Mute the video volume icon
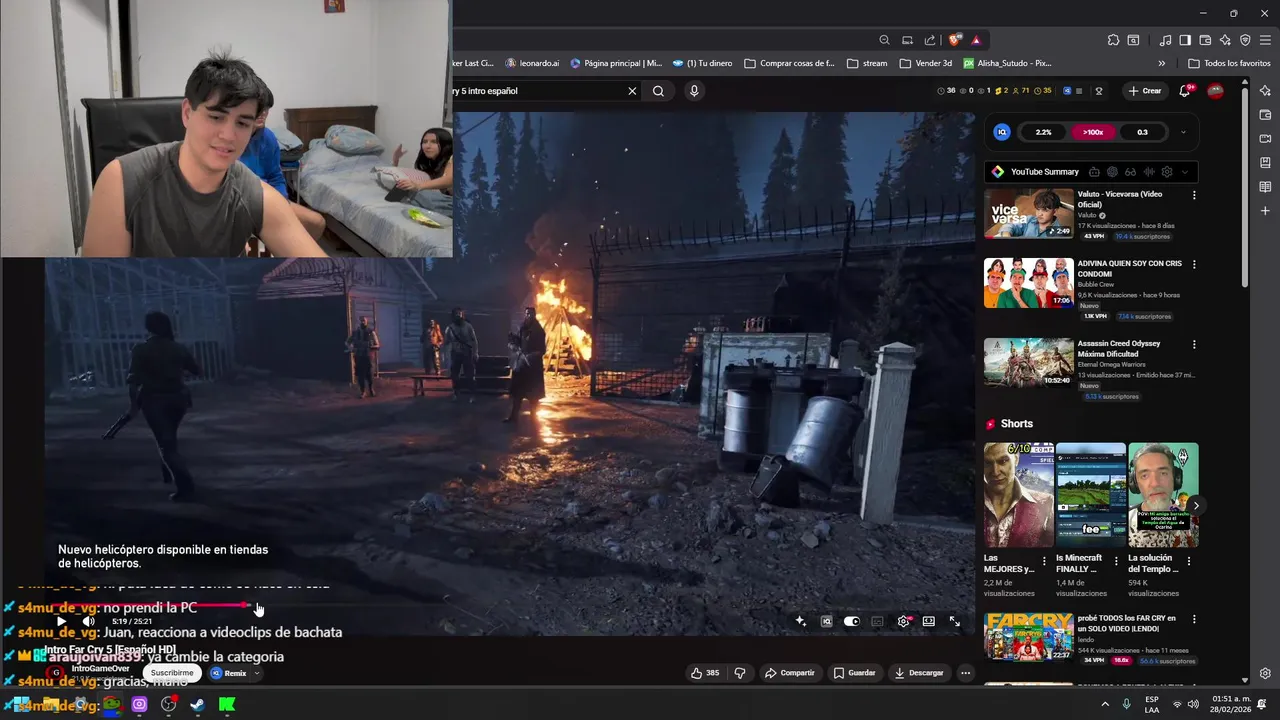The width and height of the screenshot is (1280, 720). coord(88,621)
